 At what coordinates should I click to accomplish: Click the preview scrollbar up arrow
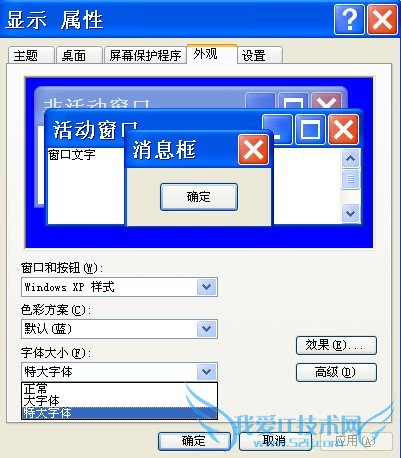point(350,158)
